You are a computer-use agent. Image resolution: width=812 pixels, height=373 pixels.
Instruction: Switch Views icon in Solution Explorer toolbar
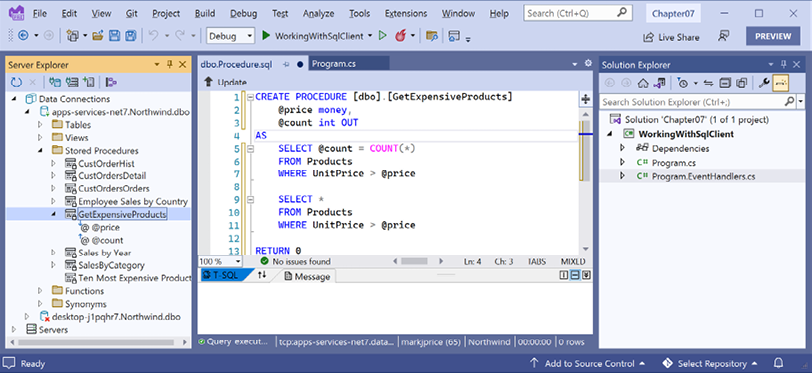pyautogui.click(x=659, y=82)
